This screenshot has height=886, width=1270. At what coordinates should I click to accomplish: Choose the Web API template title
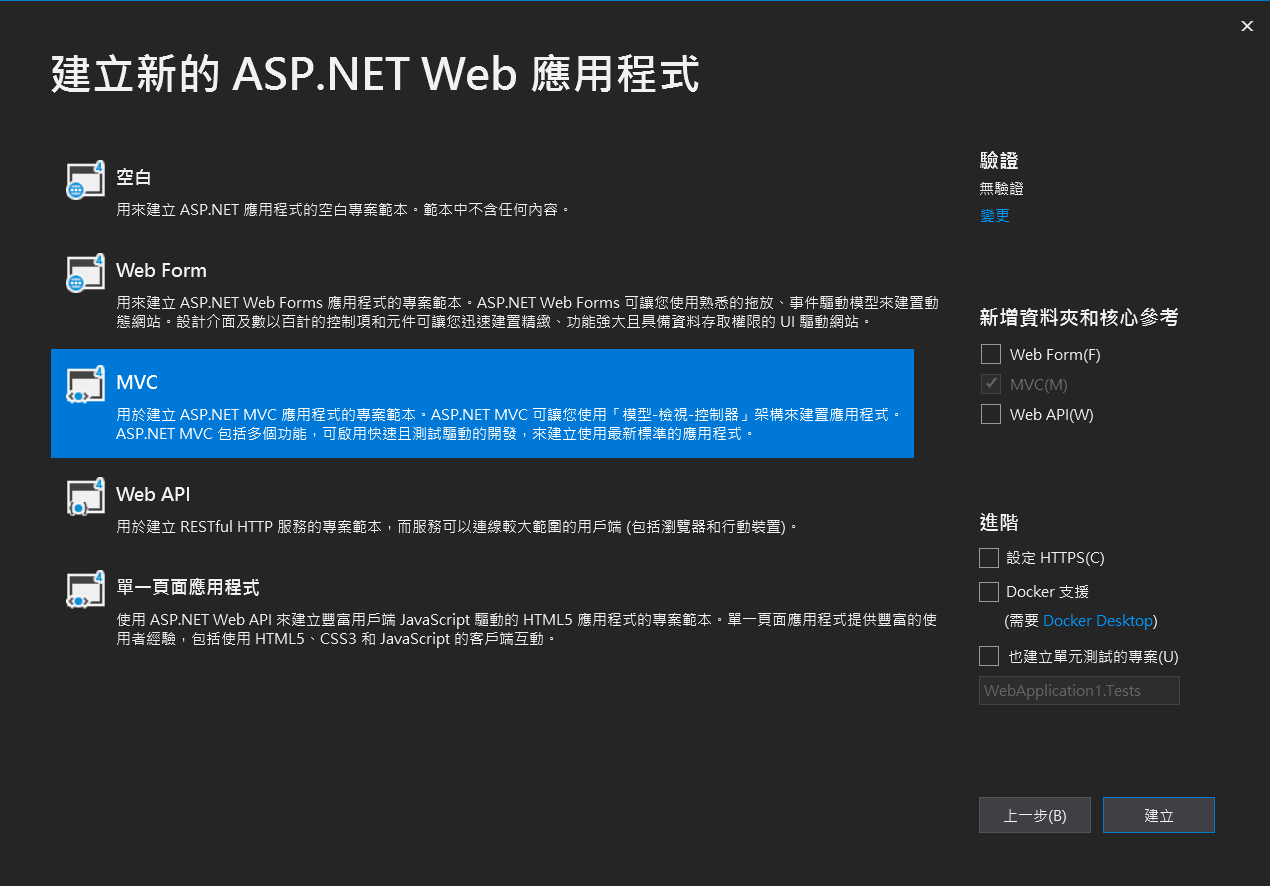click(153, 494)
